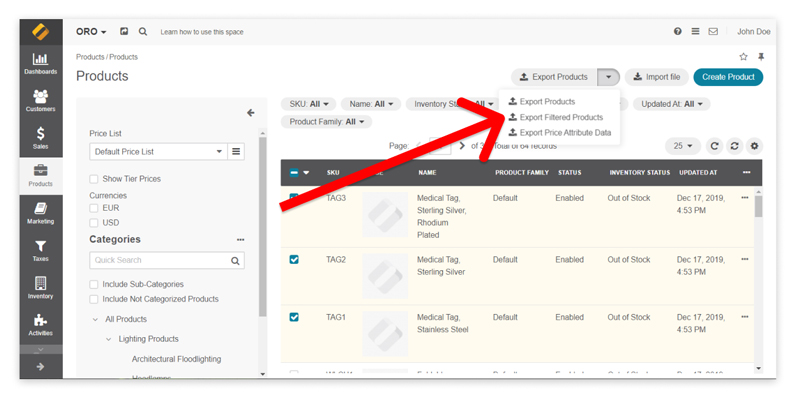Check the EUR currency checkbox

[94, 208]
